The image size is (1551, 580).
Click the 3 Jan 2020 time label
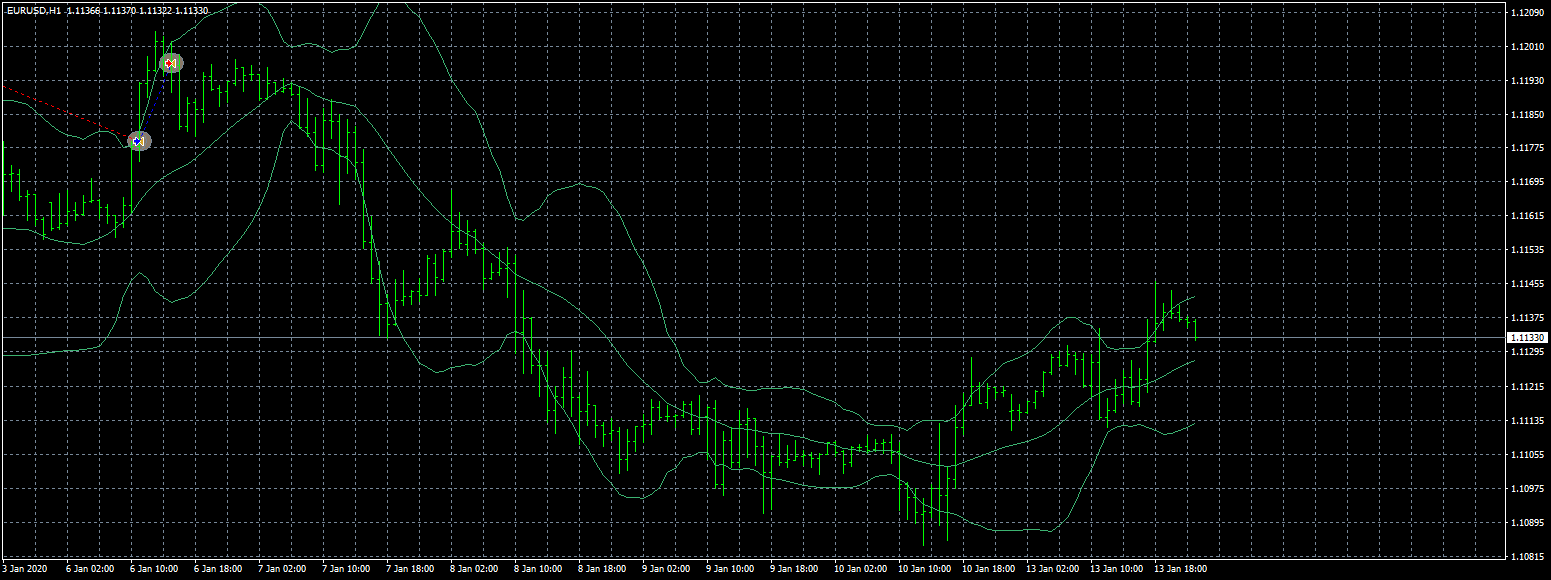24,568
